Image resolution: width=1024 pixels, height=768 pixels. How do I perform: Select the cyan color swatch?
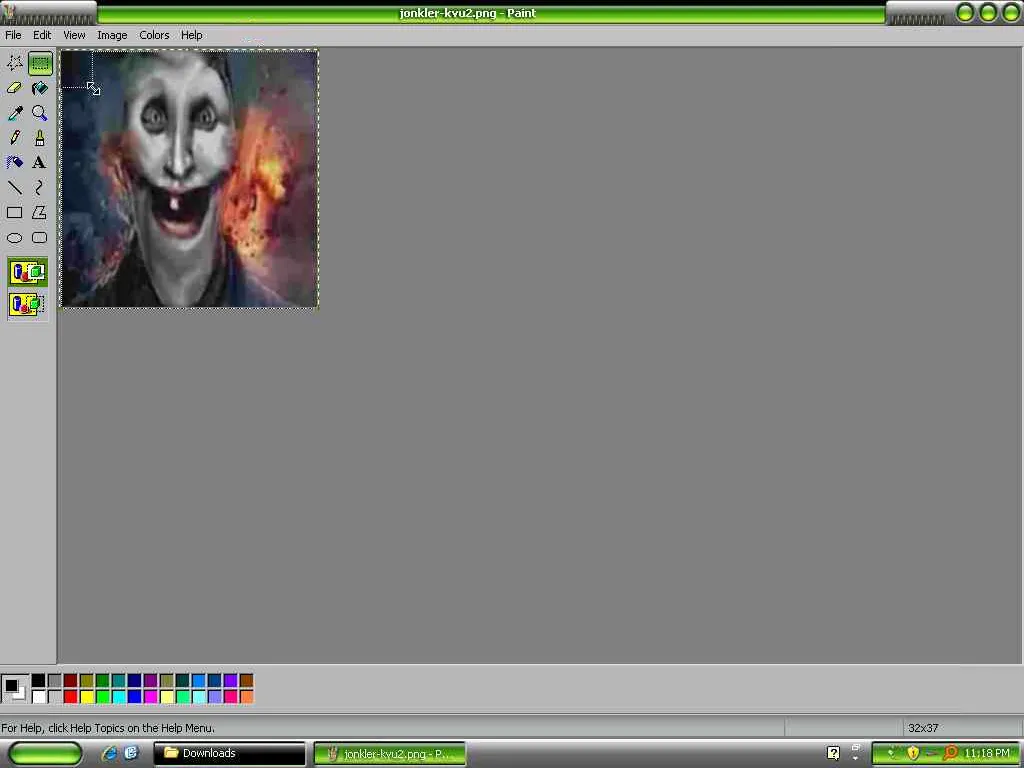pos(119,697)
